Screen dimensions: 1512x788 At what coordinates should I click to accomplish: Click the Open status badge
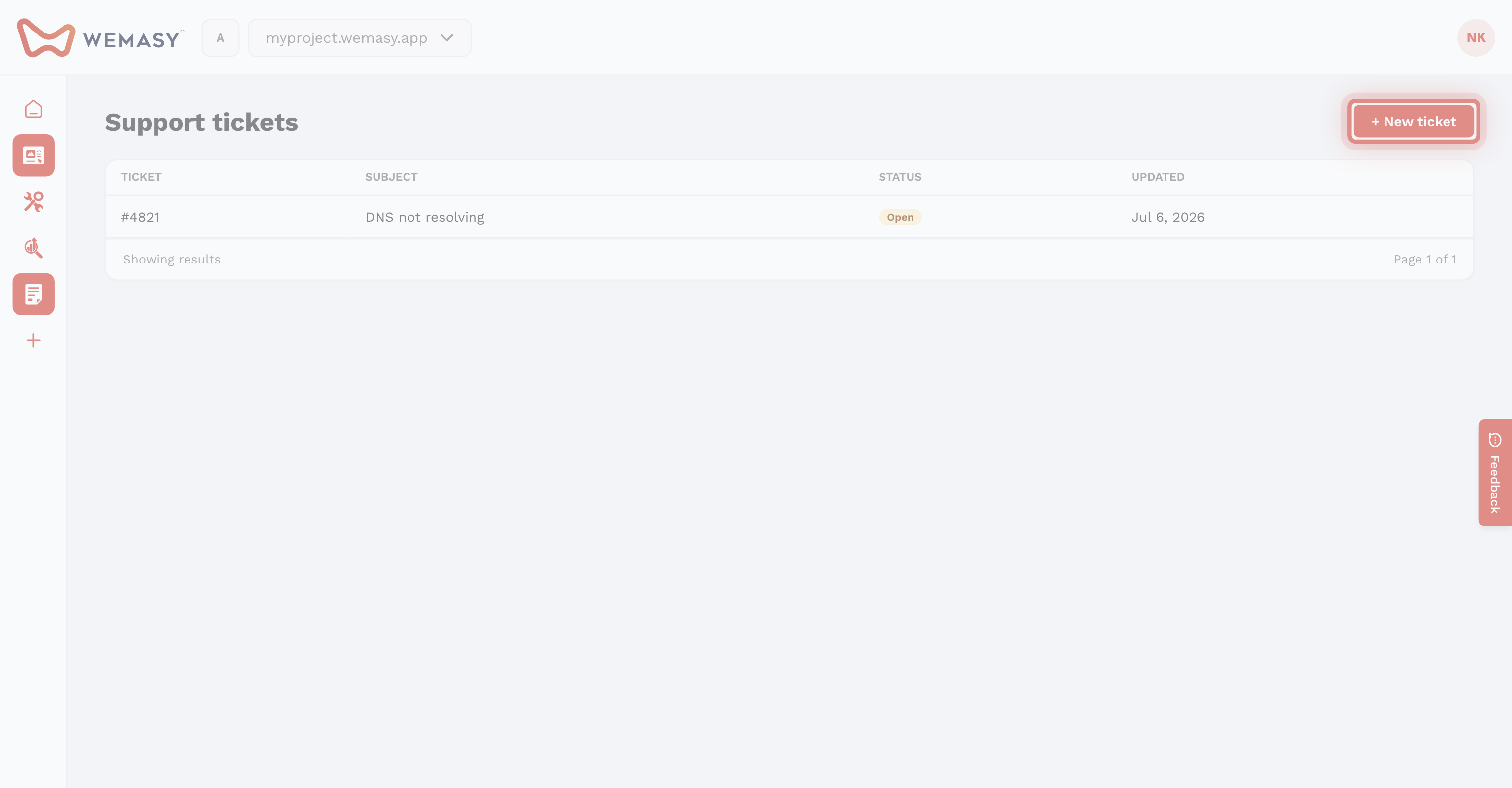tap(900, 217)
